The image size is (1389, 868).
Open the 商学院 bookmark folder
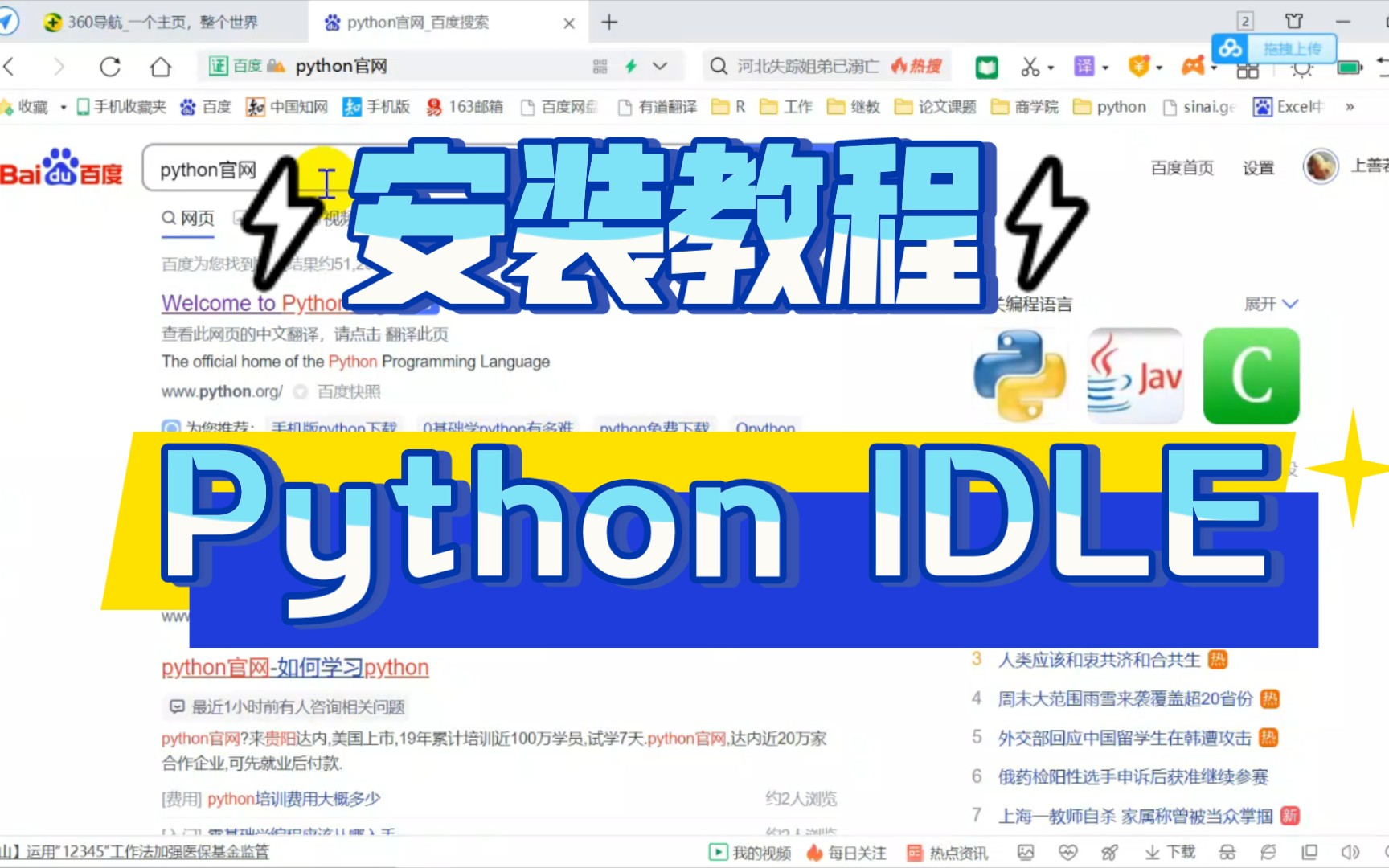[x=1025, y=107]
